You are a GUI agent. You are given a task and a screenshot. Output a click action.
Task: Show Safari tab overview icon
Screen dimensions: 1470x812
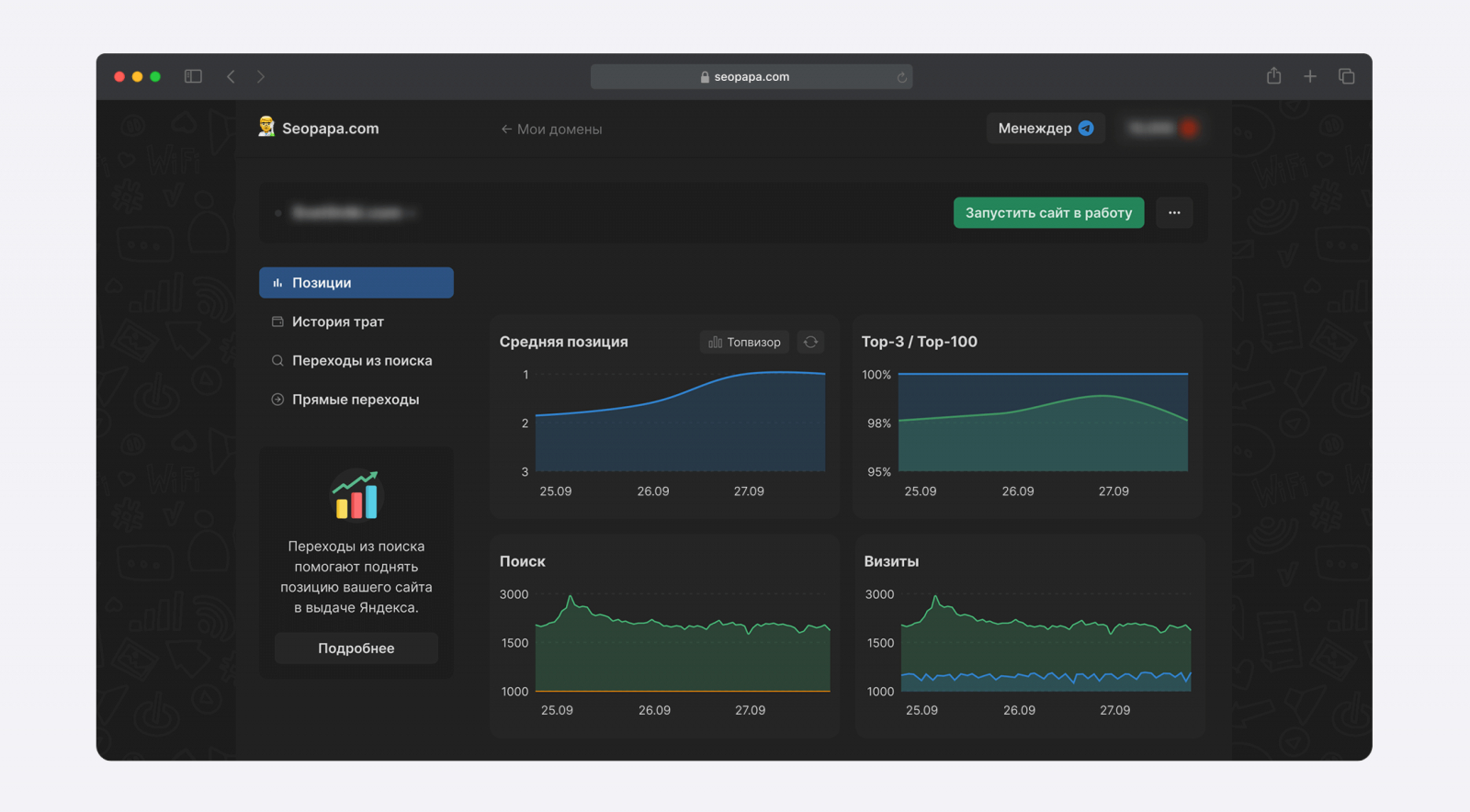point(1346,76)
